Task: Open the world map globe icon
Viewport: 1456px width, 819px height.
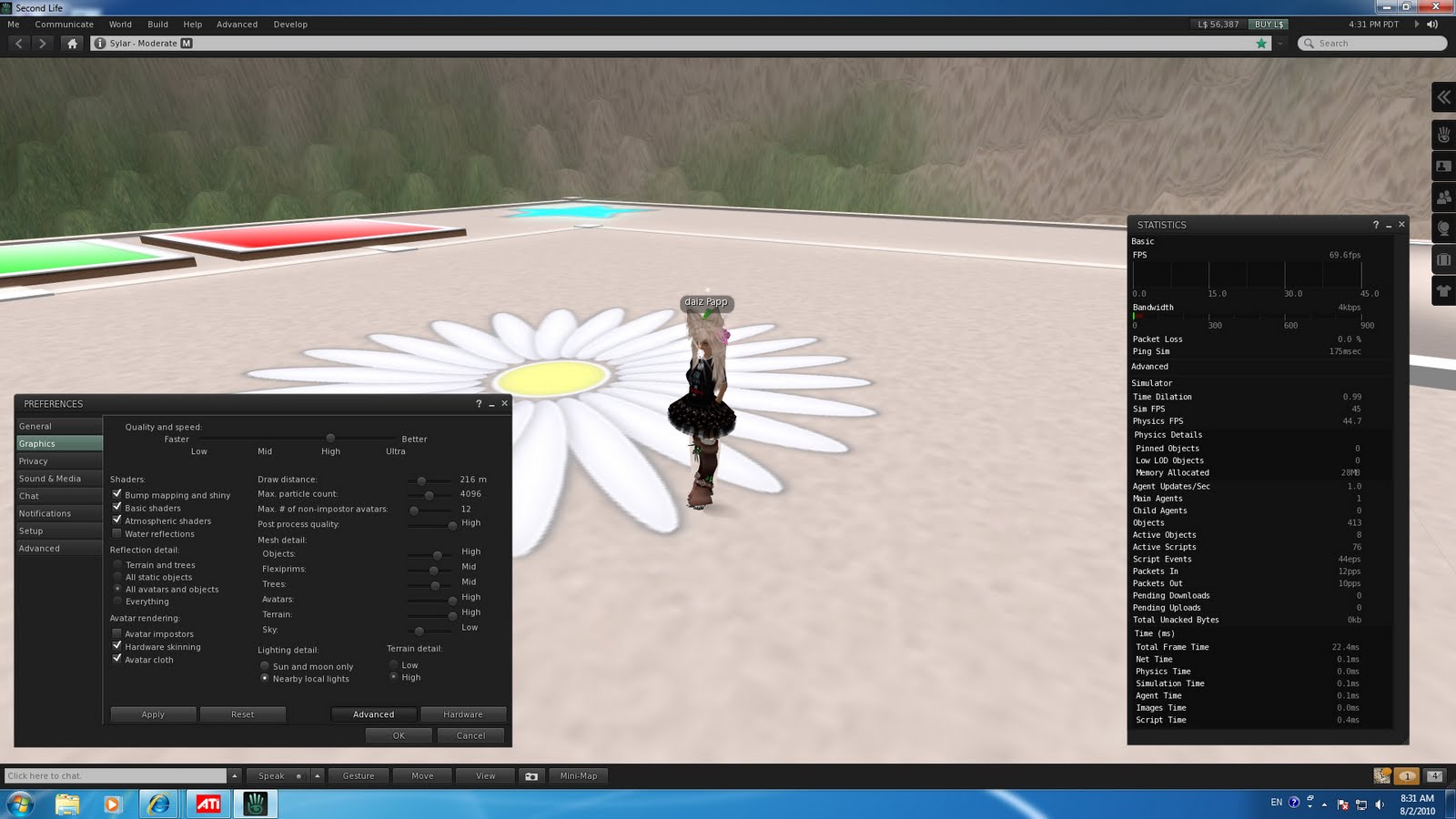Action: pyautogui.click(x=1443, y=227)
